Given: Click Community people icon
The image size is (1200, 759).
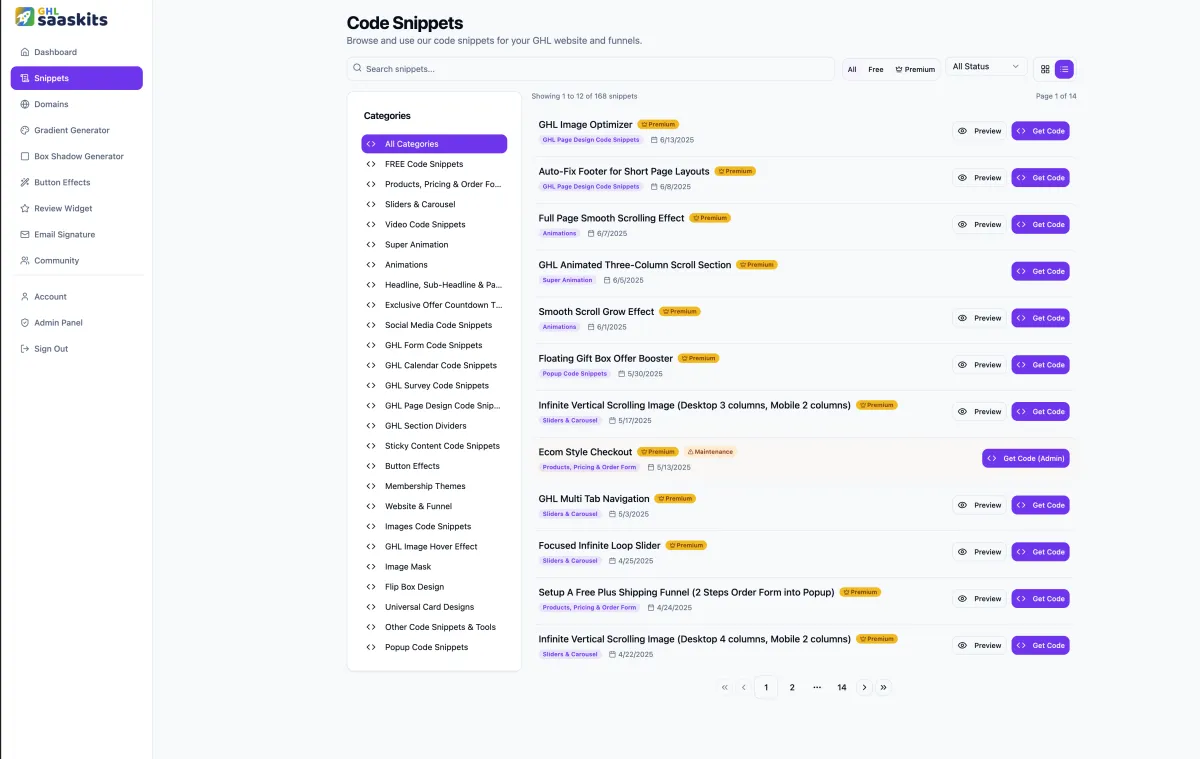Looking at the screenshot, I should (x=25, y=260).
